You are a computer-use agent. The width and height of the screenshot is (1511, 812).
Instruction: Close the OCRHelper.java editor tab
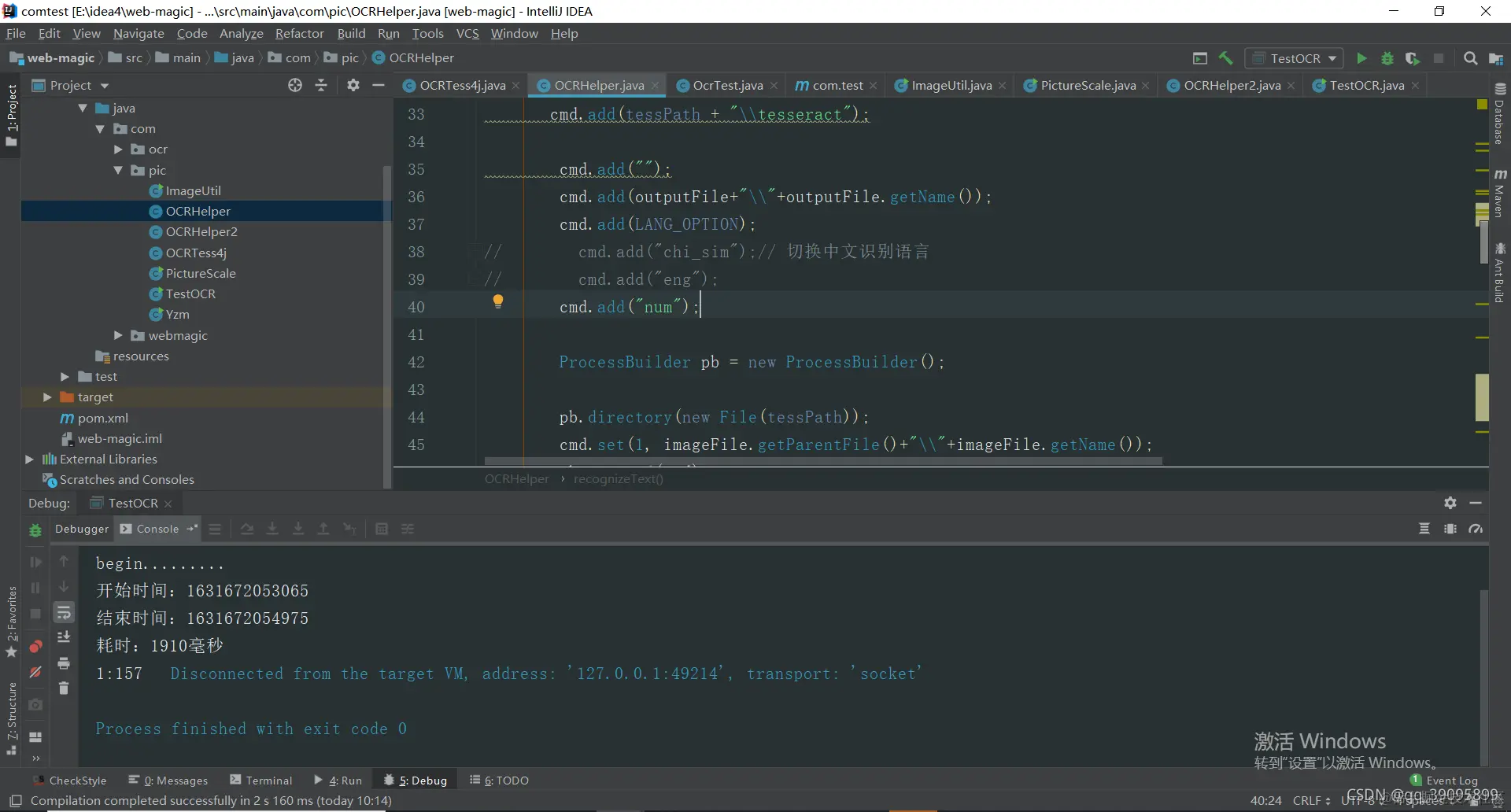(x=655, y=86)
